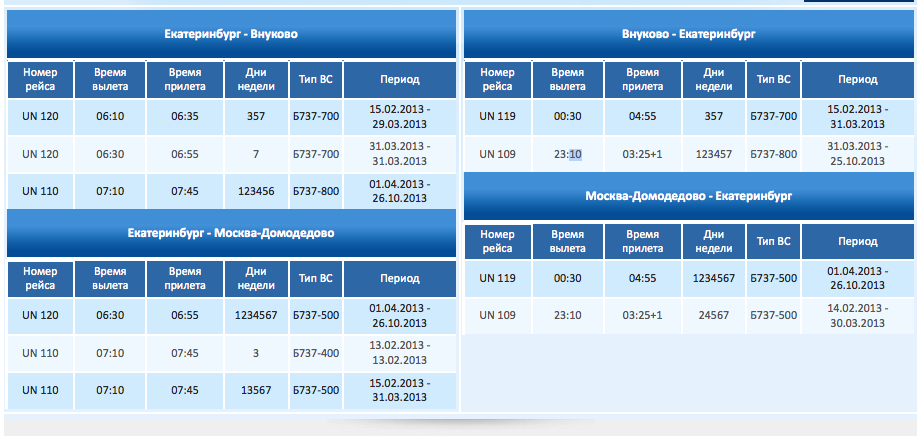Click the Екатеринбург - Москва-Домодедово section header
The width and height of the screenshot is (919, 436).
(231, 233)
